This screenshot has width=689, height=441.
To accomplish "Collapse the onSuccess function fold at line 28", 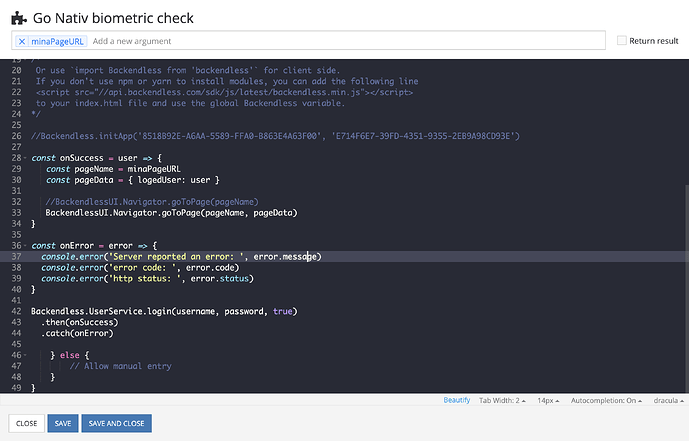I will pos(25,158).
